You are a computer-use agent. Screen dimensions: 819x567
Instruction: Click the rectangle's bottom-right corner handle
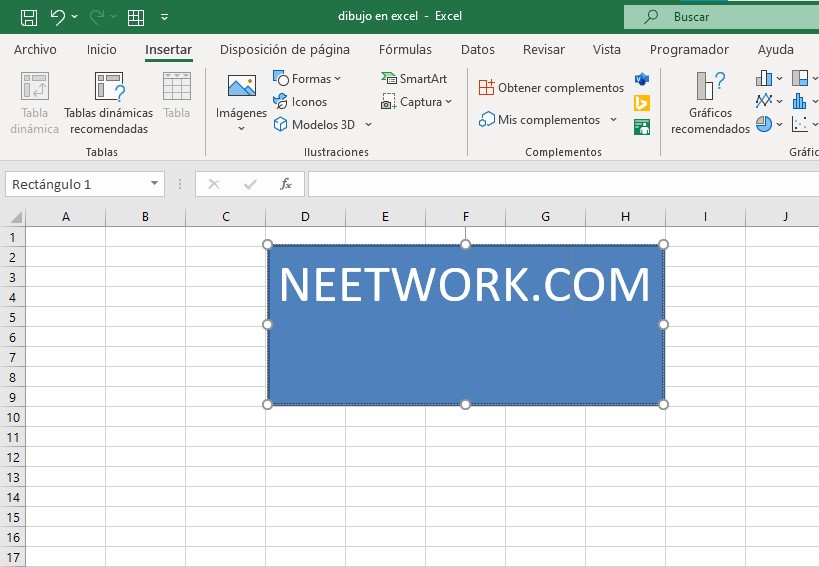click(663, 405)
